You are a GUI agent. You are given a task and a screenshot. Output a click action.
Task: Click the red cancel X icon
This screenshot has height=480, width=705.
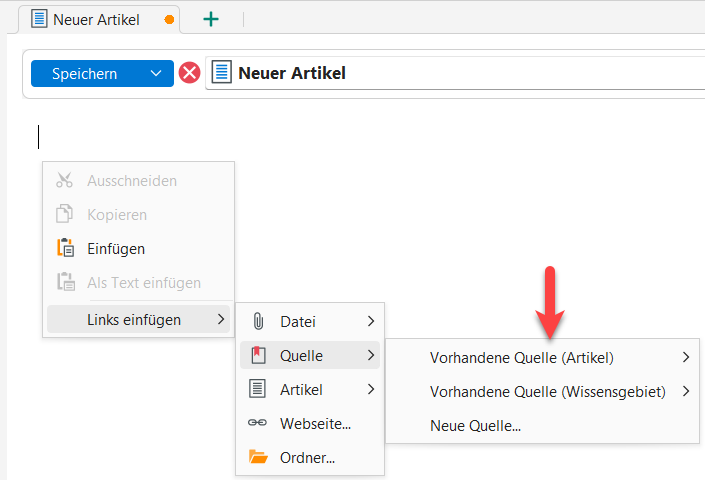tap(189, 73)
